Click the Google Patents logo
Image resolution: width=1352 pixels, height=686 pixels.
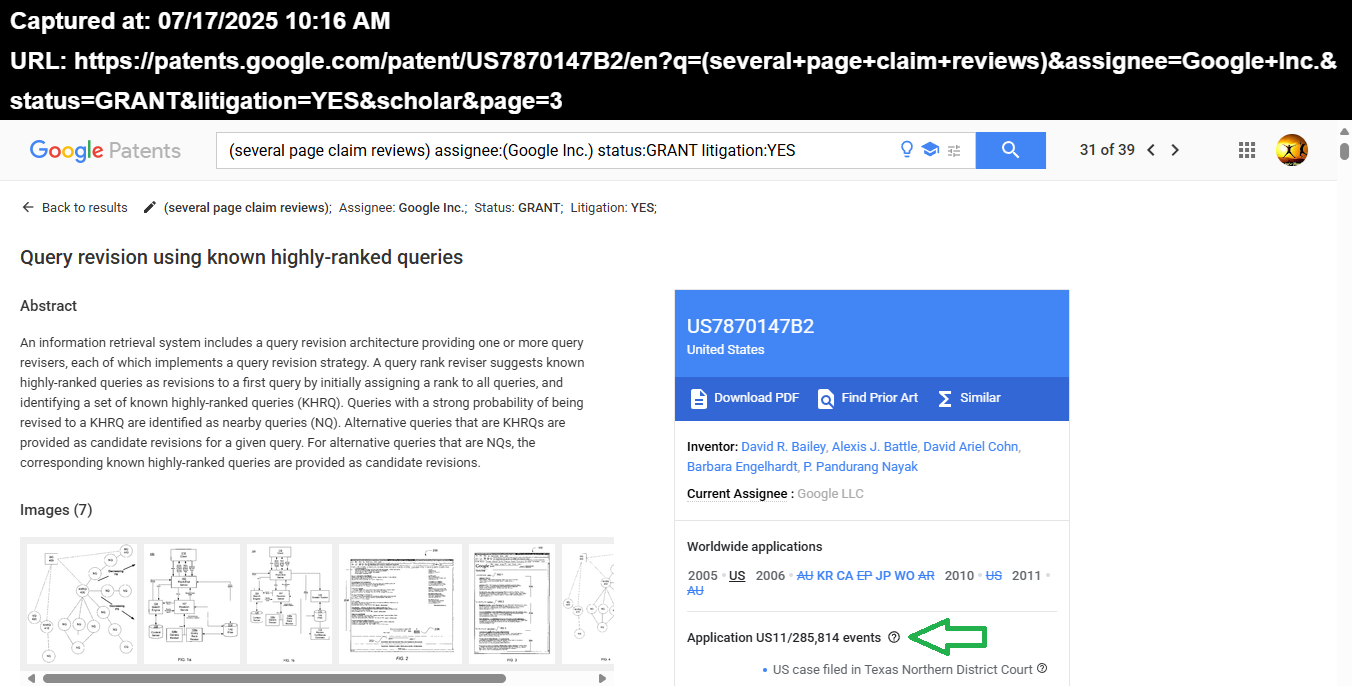coord(105,151)
